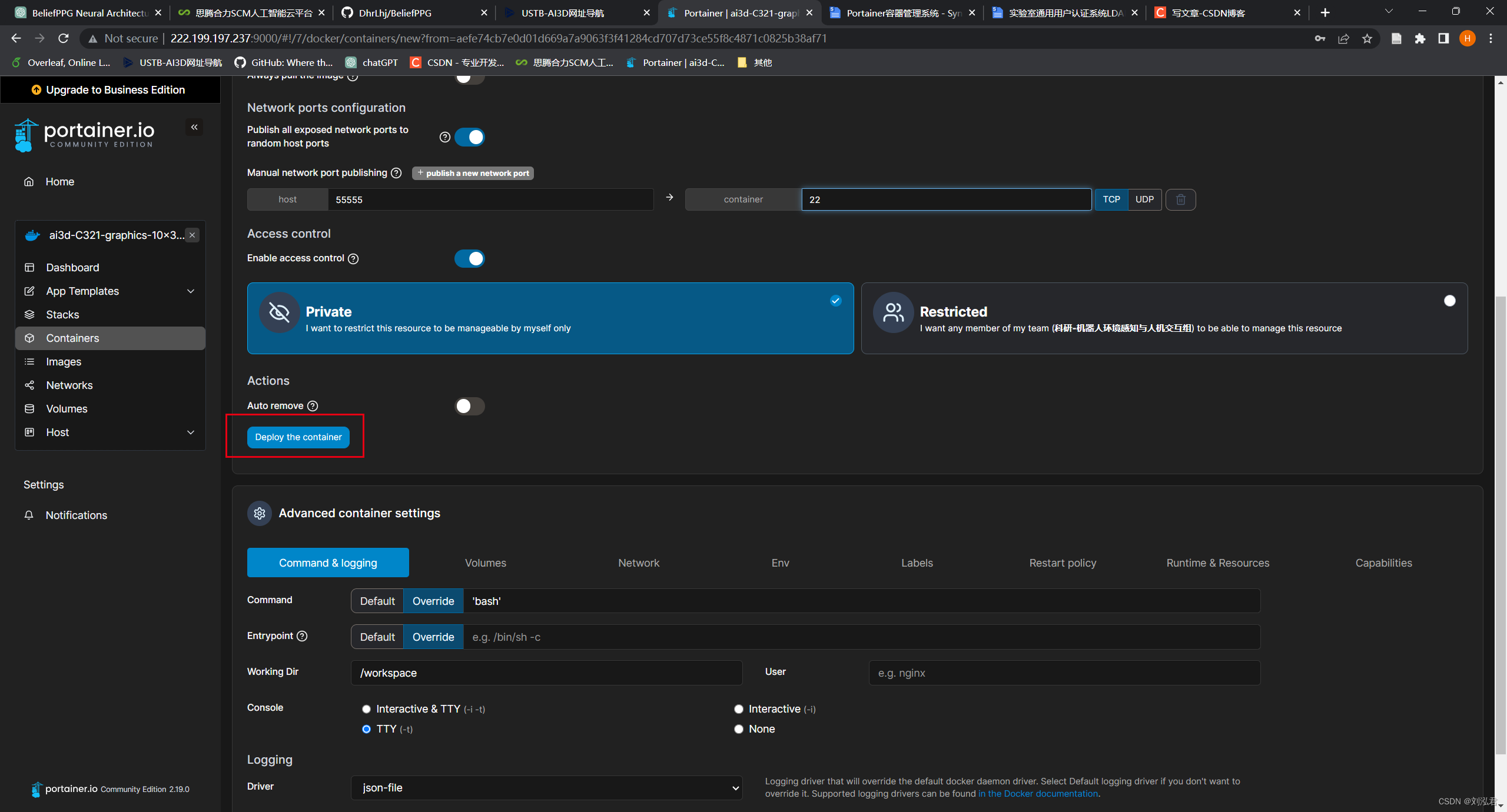Image resolution: width=1507 pixels, height=812 pixels.
Task: Open the logging Driver dropdown
Action: pyautogui.click(x=546, y=788)
